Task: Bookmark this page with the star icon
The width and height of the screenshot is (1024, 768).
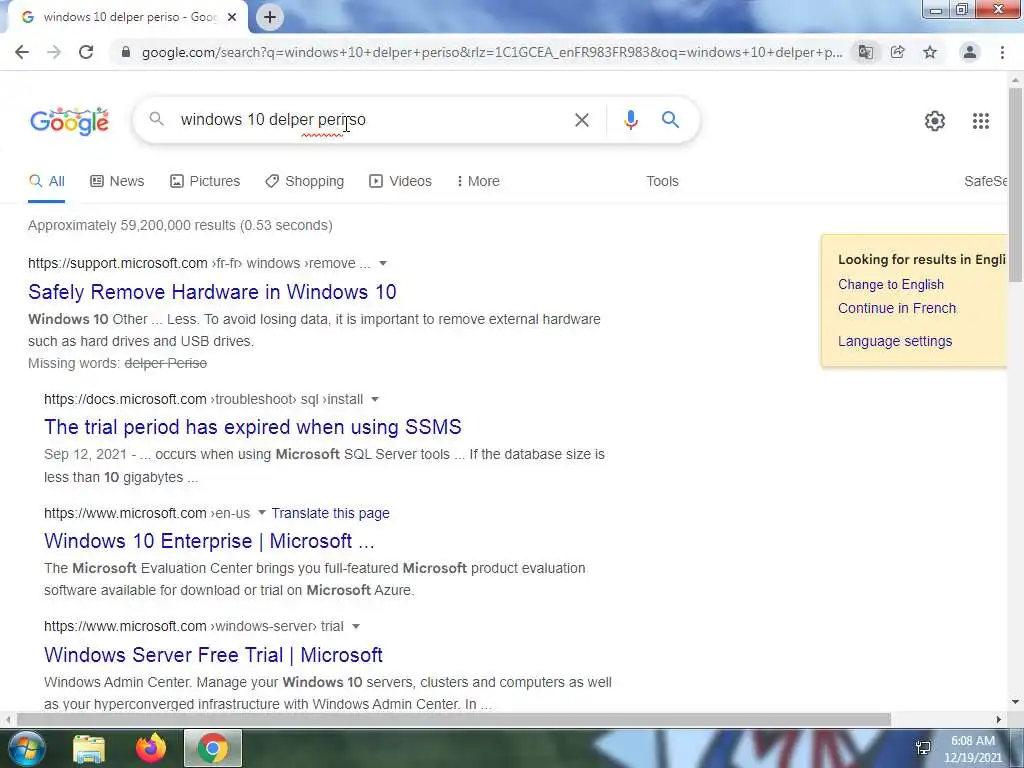Action: click(x=930, y=52)
